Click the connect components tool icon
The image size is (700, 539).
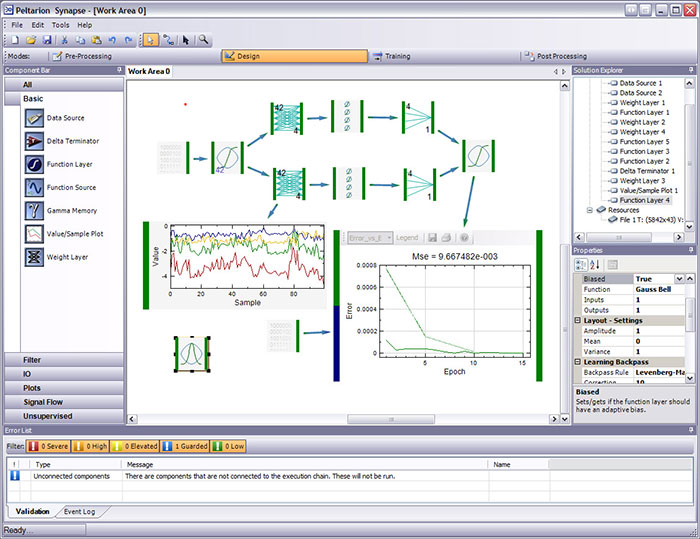pos(168,39)
